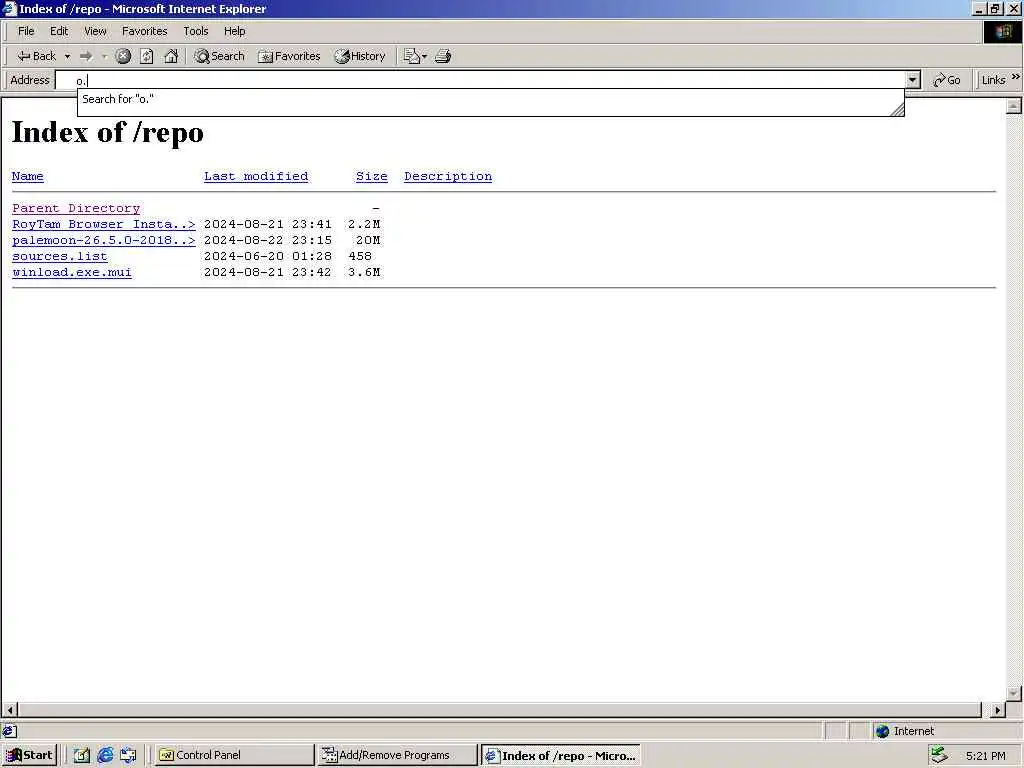Open the Parent Directory link
The width and height of the screenshot is (1024, 768).
tap(76, 208)
